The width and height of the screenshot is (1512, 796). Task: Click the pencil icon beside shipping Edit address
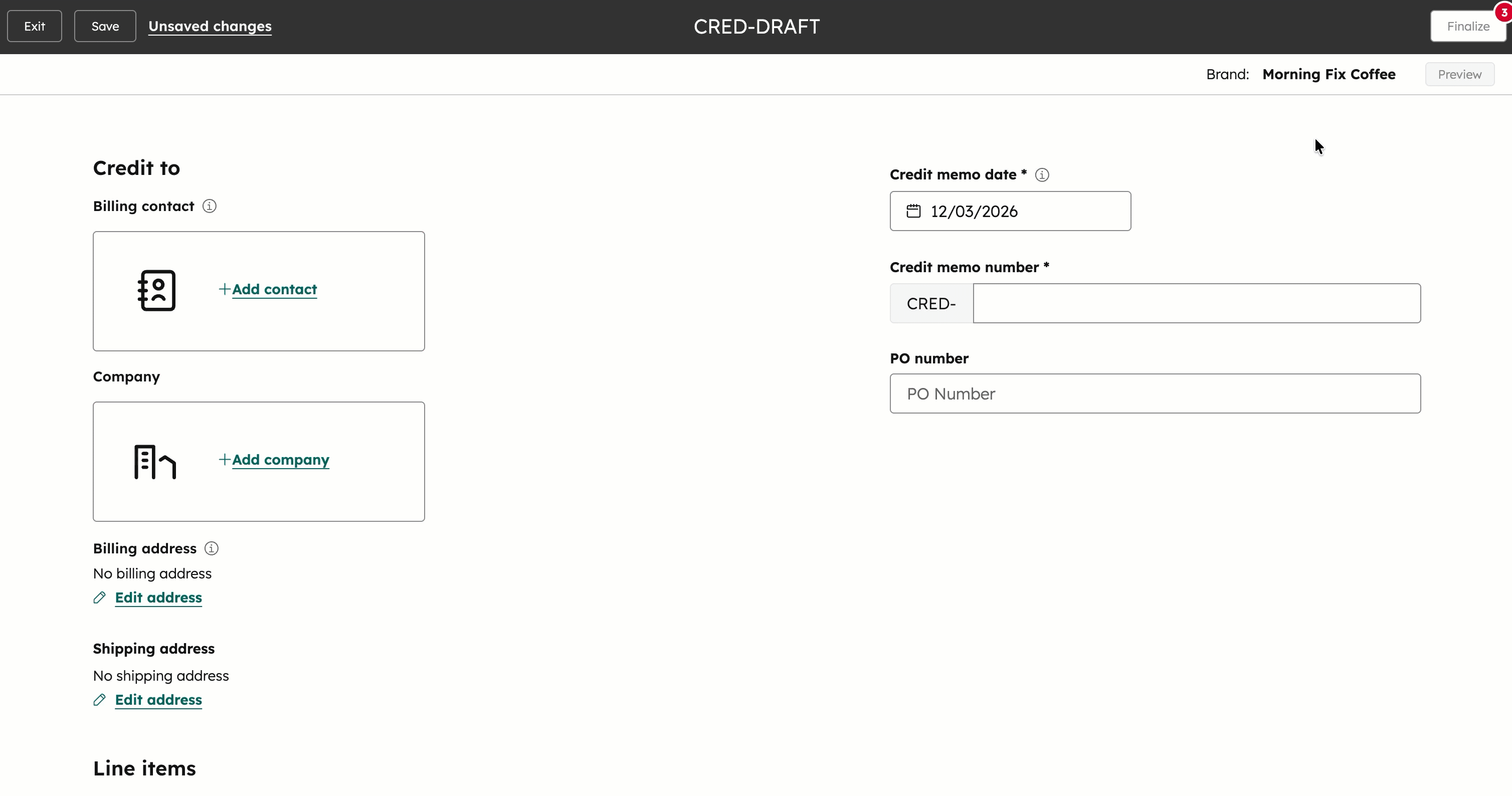pyautogui.click(x=100, y=700)
